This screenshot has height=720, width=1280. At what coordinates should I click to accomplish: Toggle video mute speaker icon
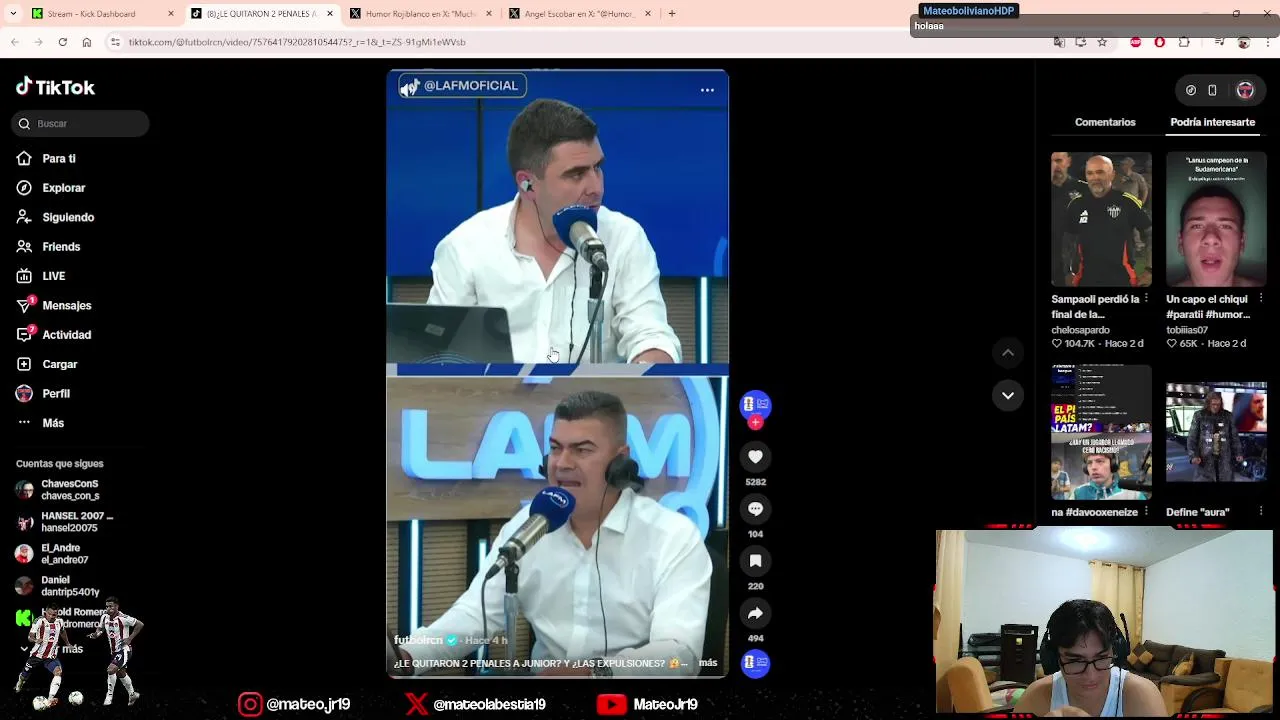pyautogui.click(x=409, y=87)
